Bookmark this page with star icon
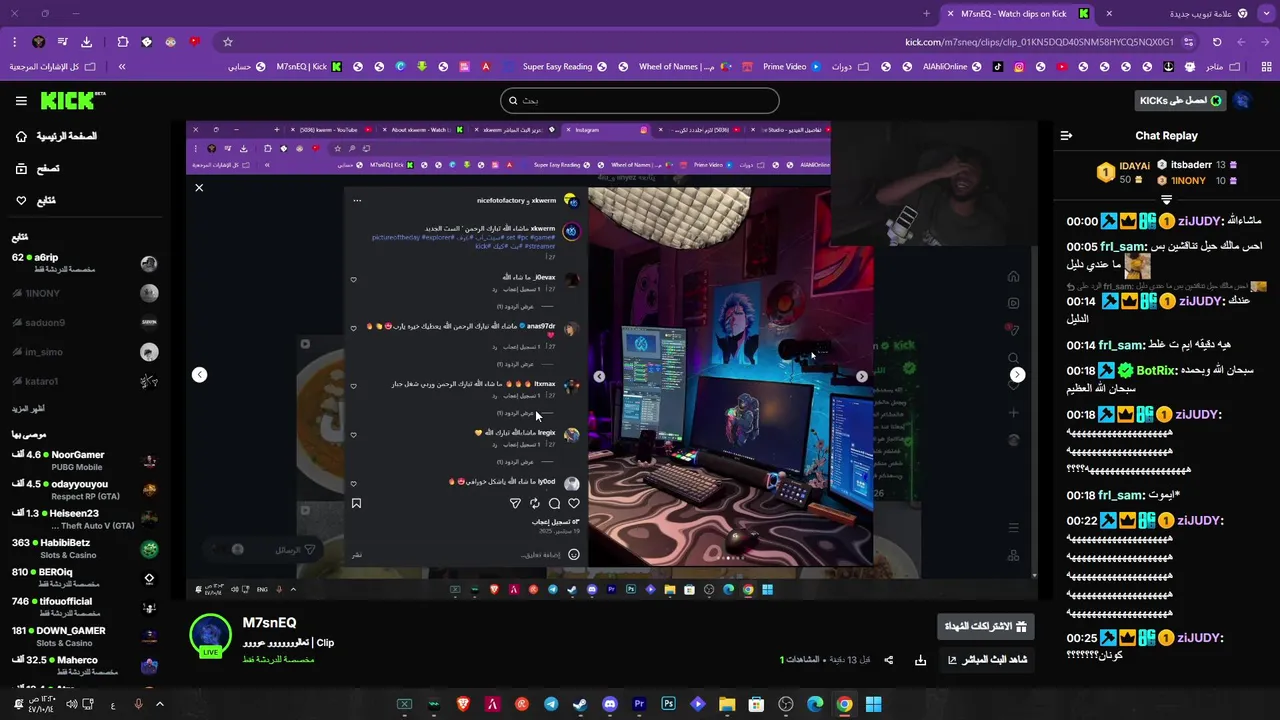The width and height of the screenshot is (1280, 720). pos(228,42)
